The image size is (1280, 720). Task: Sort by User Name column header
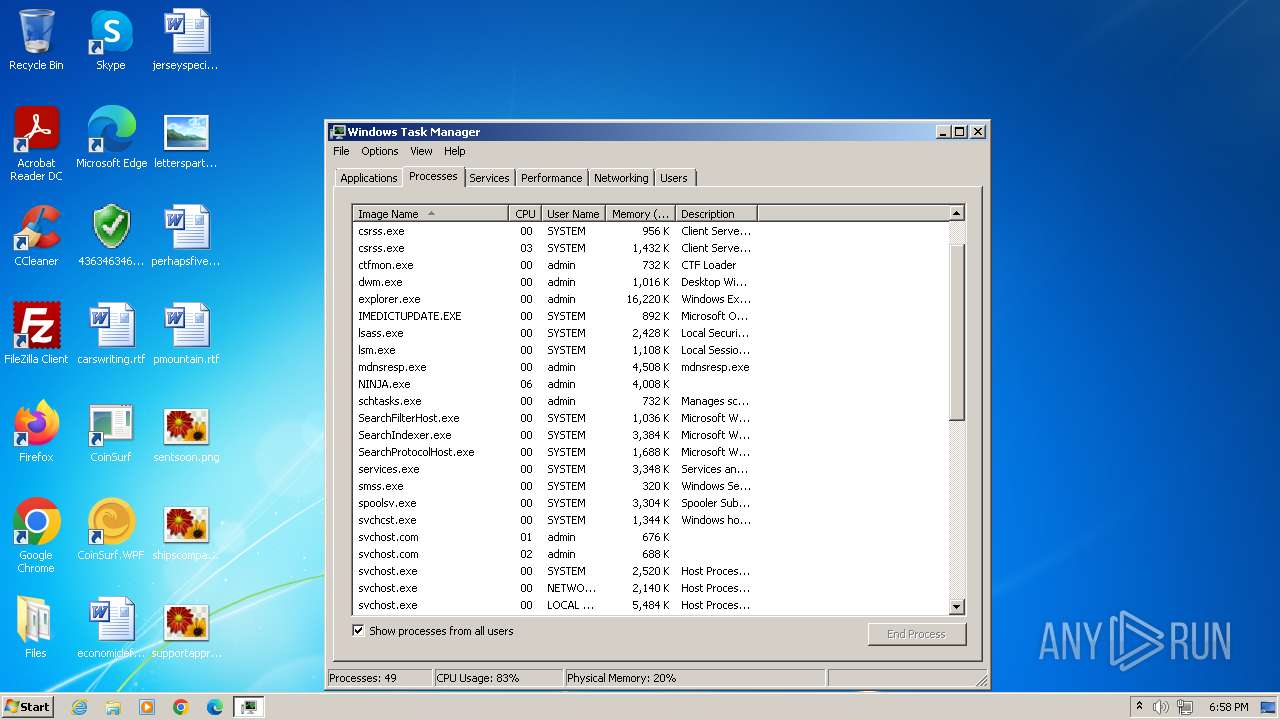click(573, 213)
